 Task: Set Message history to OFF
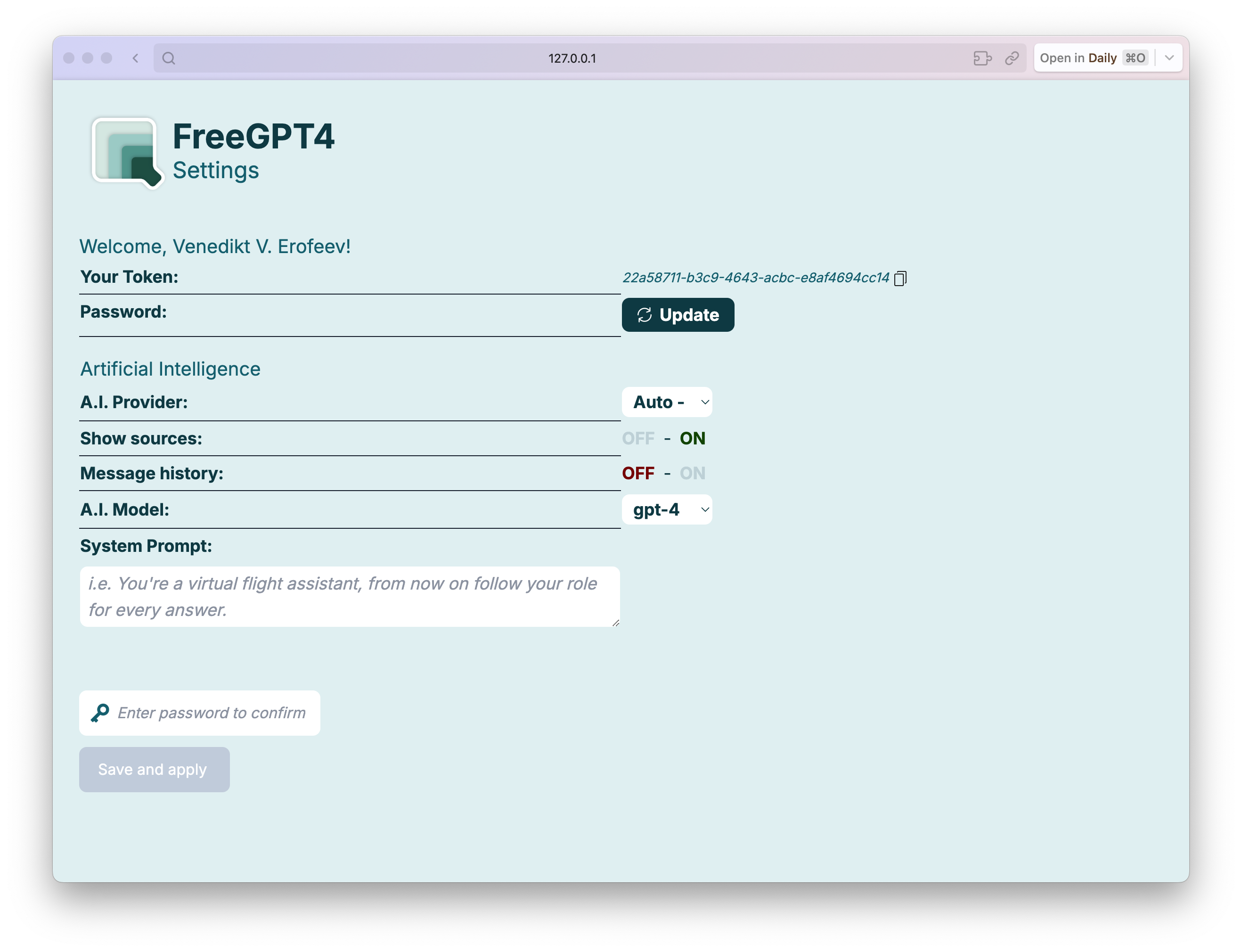point(638,474)
